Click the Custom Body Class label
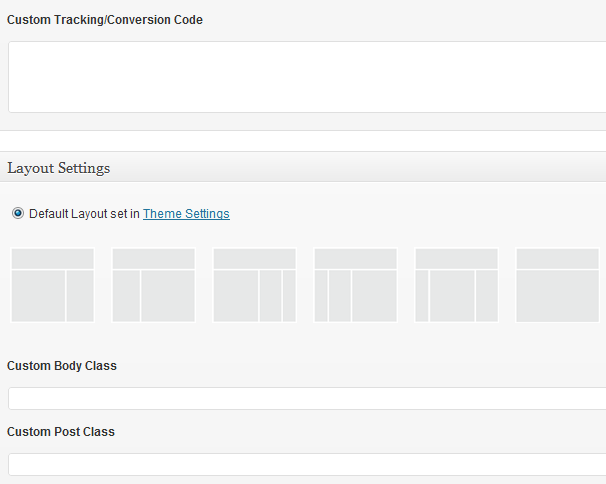Screen dimensions: 606x484 coord(62,366)
